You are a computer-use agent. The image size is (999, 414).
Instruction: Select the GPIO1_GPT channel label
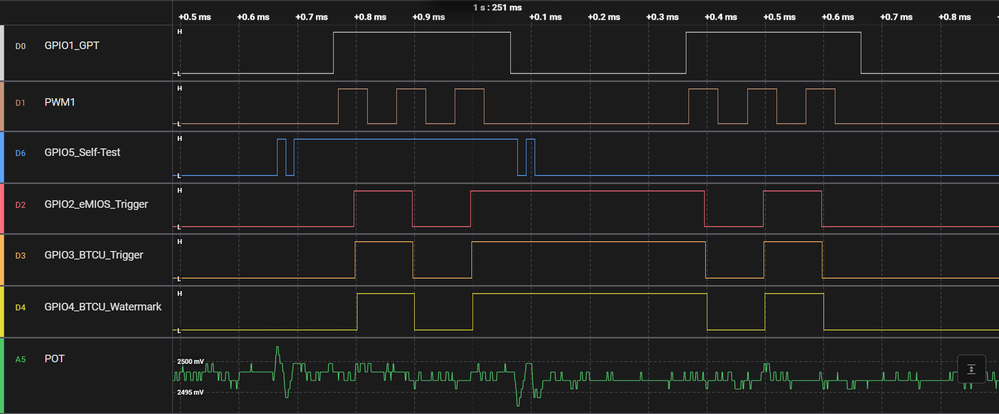73,46
